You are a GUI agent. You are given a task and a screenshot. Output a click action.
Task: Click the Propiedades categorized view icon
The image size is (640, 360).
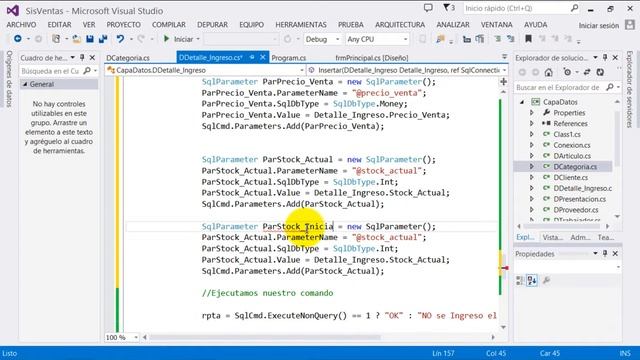click(520, 280)
